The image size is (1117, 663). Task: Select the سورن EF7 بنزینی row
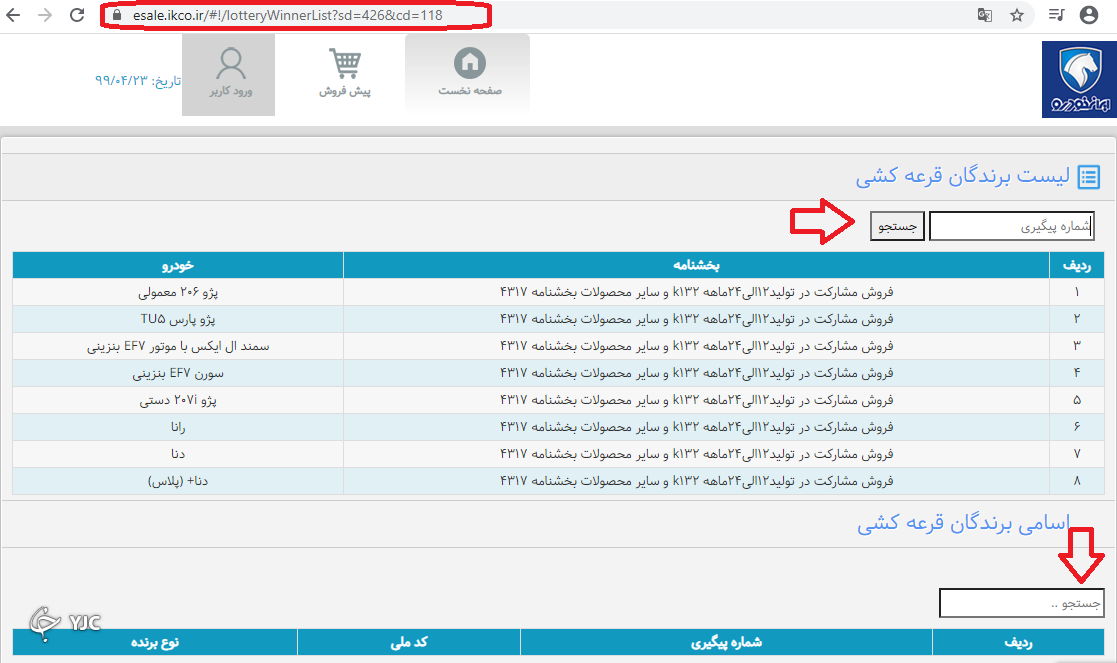(178, 373)
